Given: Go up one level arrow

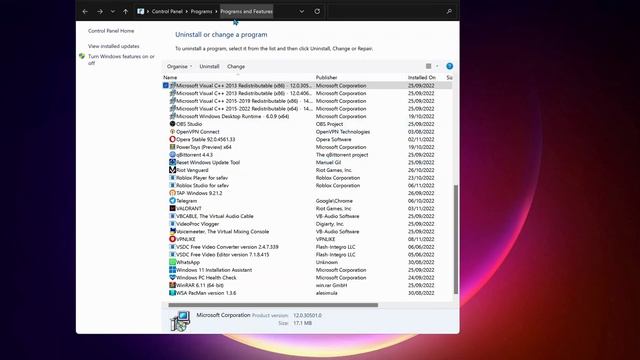Looking at the screenshot, I should [x=125, y=11].
